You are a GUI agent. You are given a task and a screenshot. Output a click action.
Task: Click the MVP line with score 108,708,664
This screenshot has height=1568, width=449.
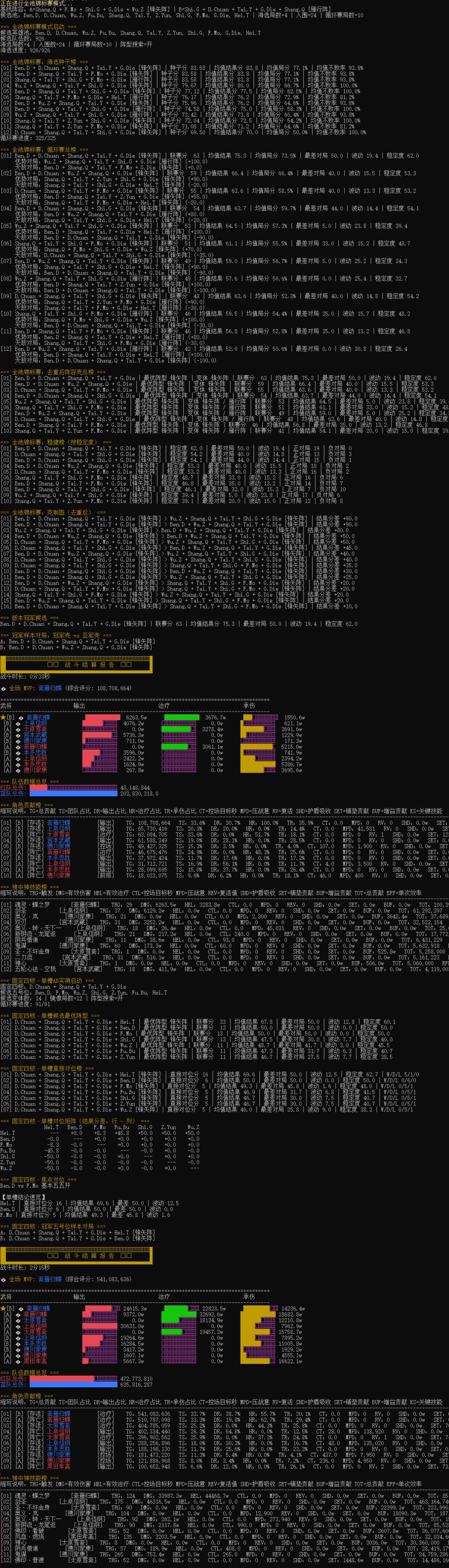click(66, 689)
